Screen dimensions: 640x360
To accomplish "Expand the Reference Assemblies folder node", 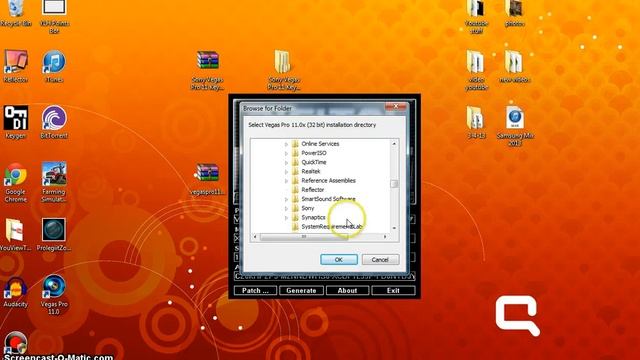I will coord(286,181).
